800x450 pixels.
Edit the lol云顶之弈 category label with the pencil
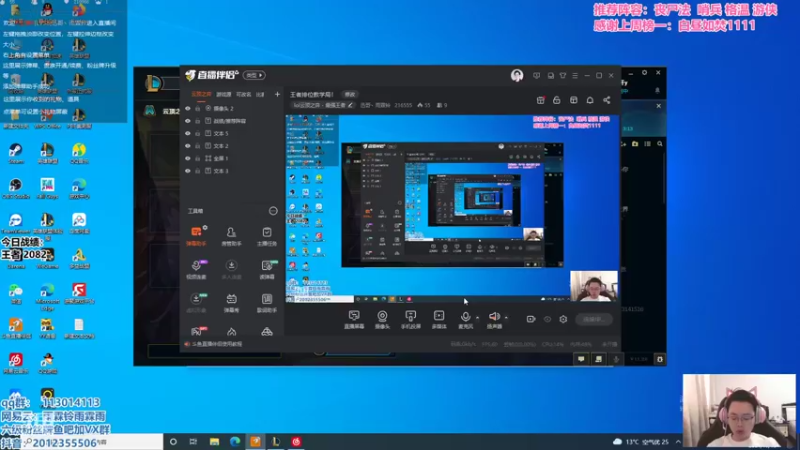(351, 105)
